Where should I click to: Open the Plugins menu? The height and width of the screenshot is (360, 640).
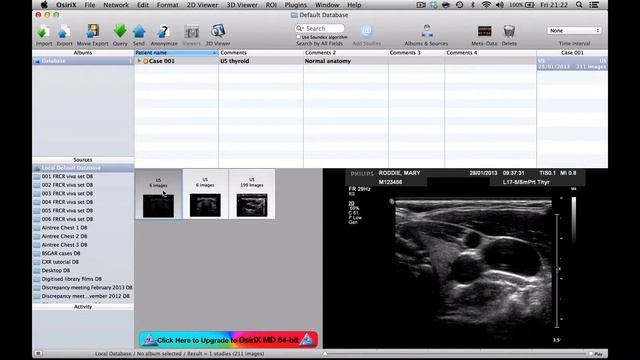[x=296, y=5]
